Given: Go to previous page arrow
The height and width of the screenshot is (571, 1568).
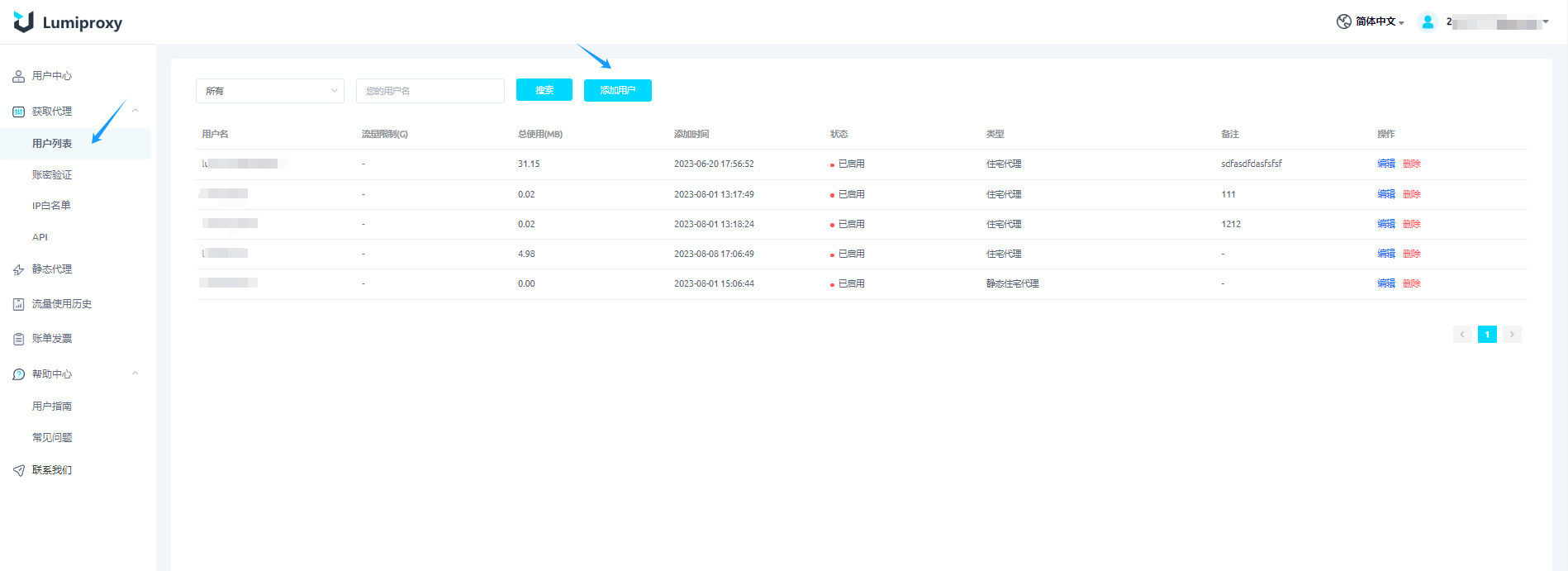Looking at the screenshot, I should [x=1462, y=335].
